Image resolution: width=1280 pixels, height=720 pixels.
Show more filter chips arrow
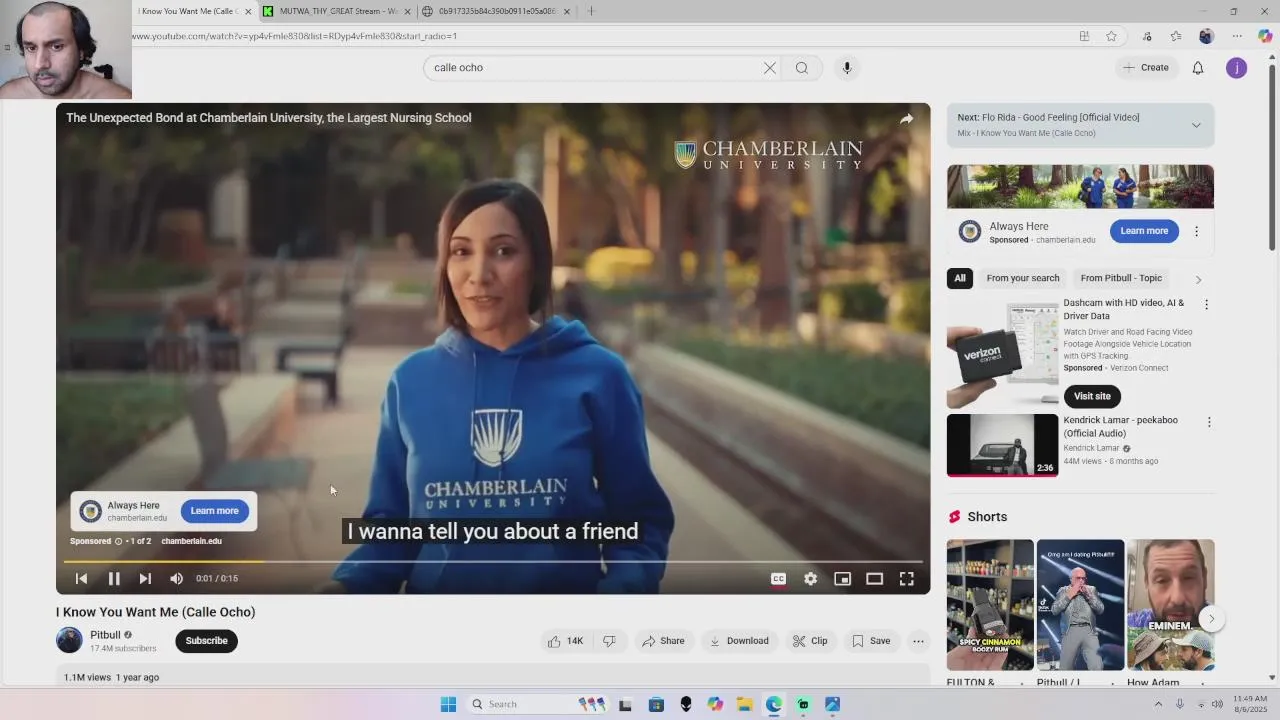(x=1198, y=279)
